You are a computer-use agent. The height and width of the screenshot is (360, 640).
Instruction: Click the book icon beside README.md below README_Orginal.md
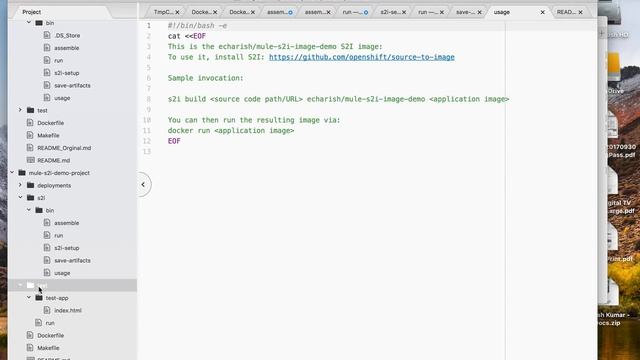[30, 160]
